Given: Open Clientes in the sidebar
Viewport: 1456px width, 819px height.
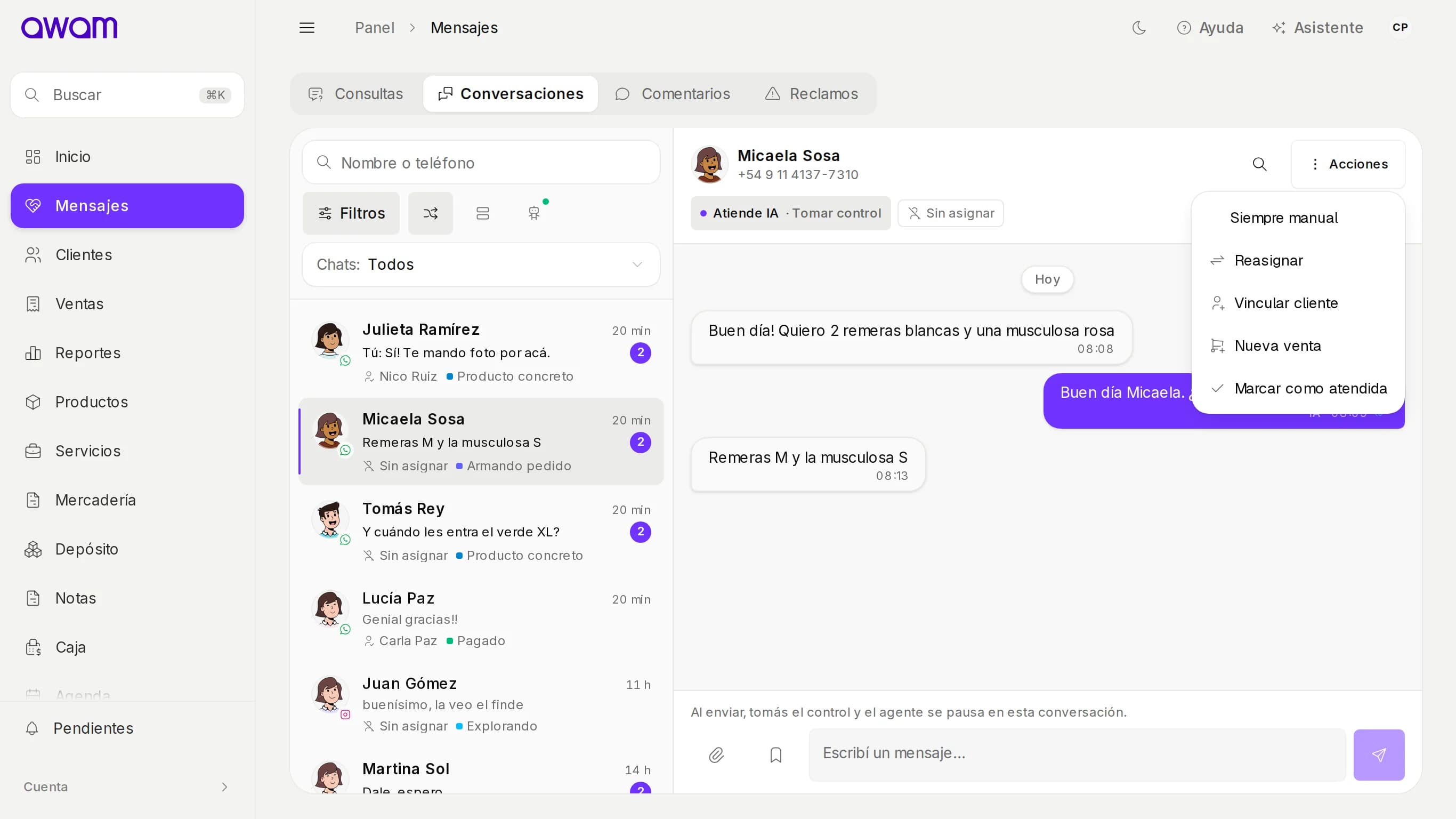Looking at the screenshot, I should point(127,255).
